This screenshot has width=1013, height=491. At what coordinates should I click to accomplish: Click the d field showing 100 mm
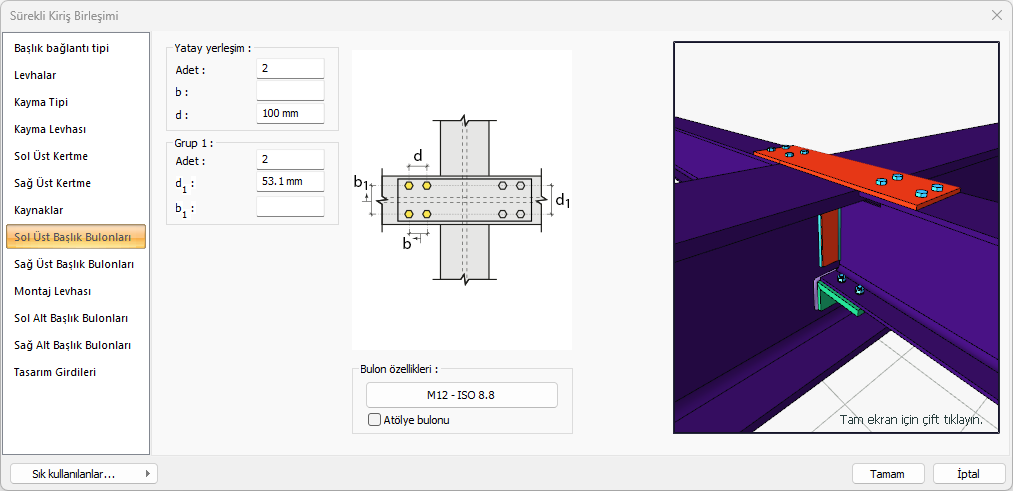click(290, 113)
